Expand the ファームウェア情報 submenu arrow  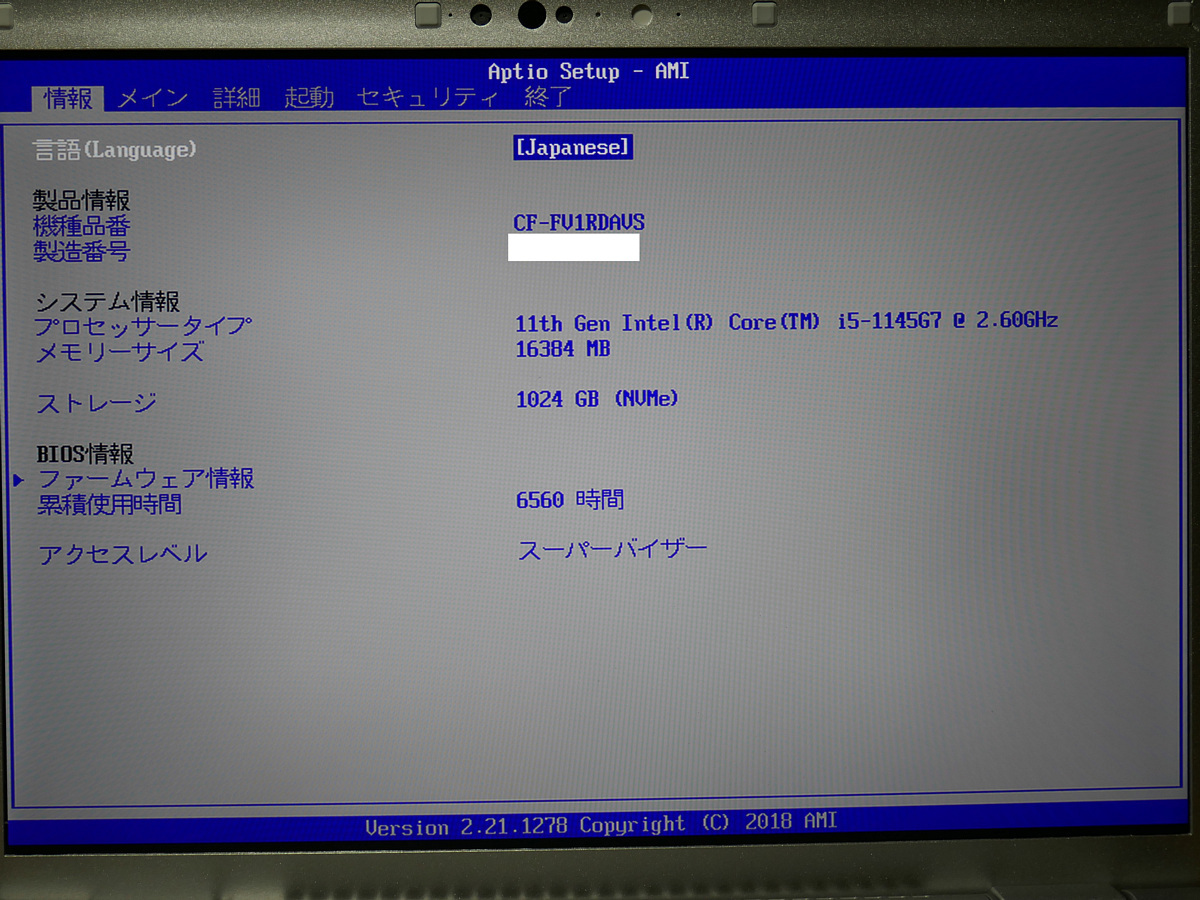(19, 481)
